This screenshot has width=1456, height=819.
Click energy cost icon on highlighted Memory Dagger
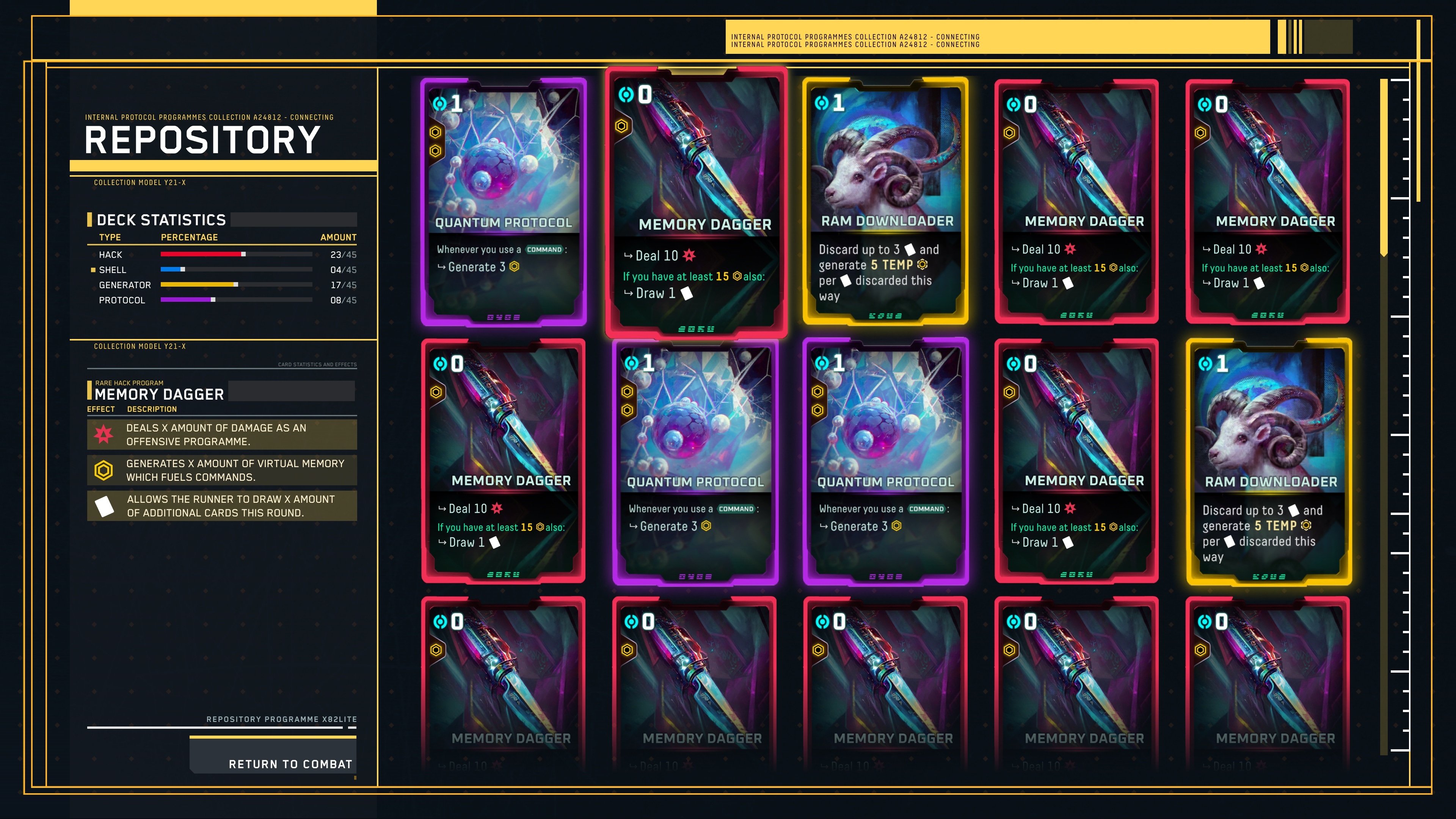tap(626, 94)
